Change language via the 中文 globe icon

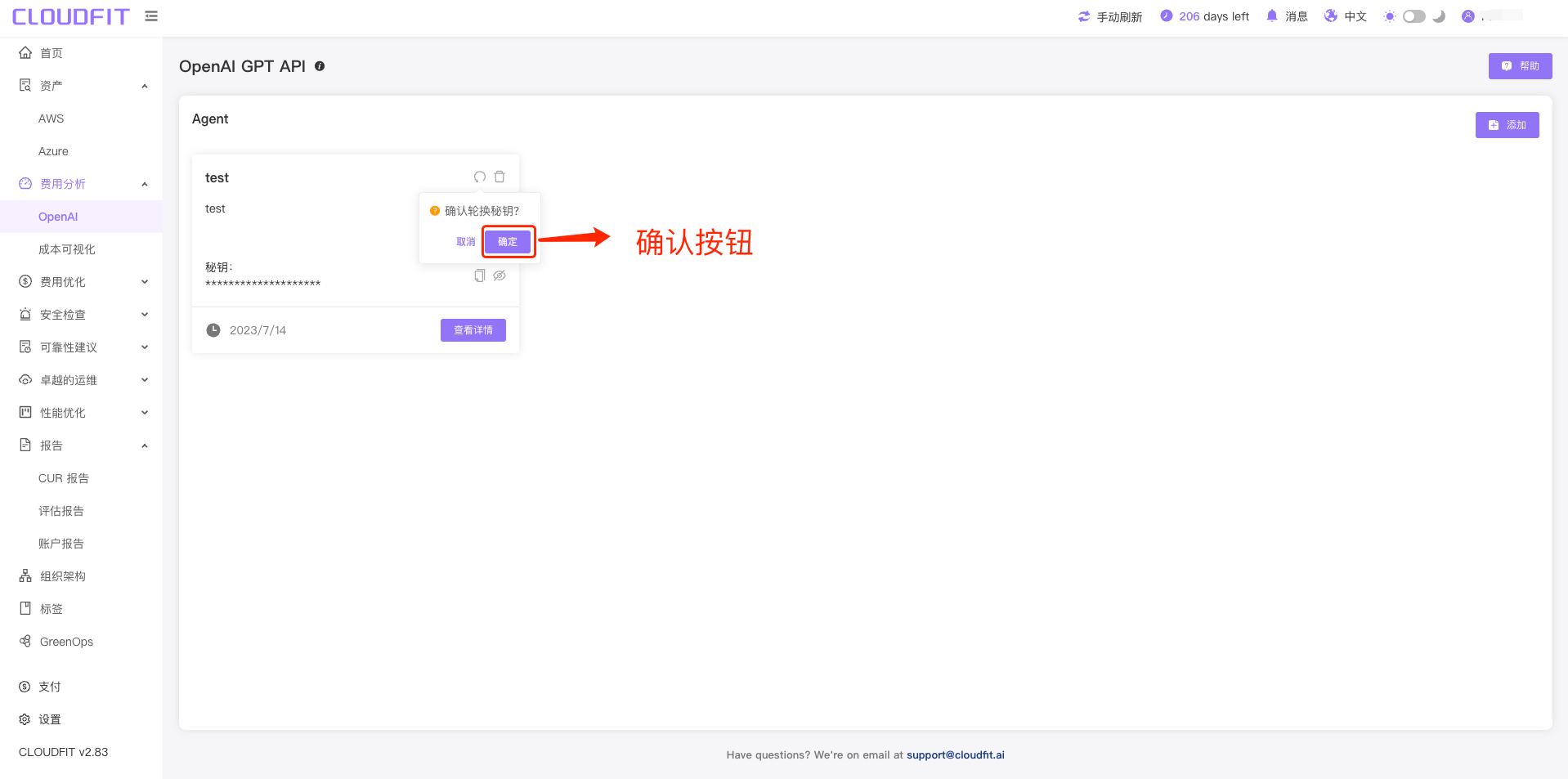tap(1331, 16)
